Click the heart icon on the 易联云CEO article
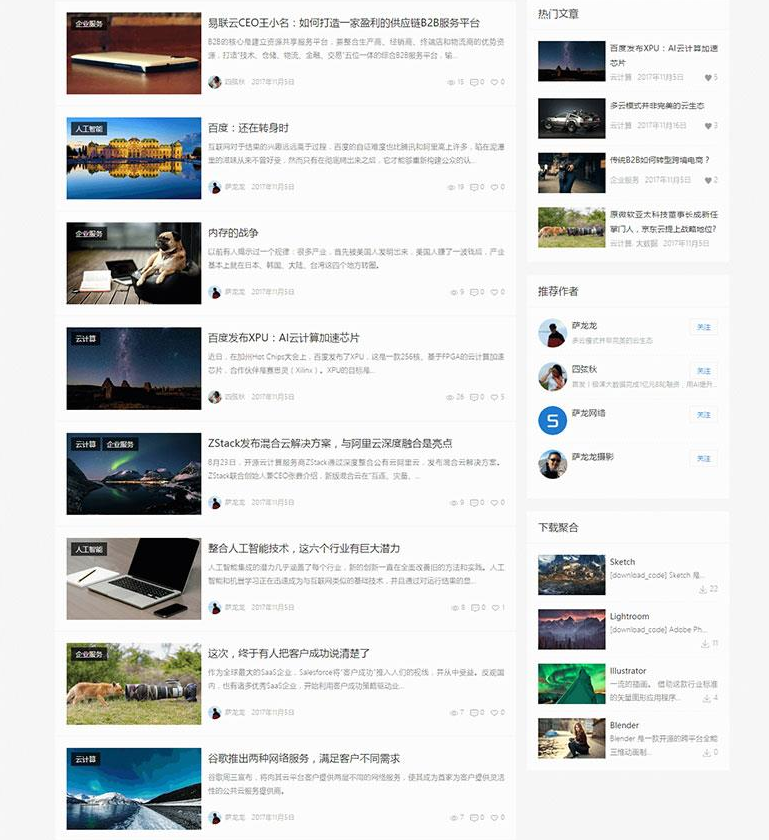 [x=493, y=82]
